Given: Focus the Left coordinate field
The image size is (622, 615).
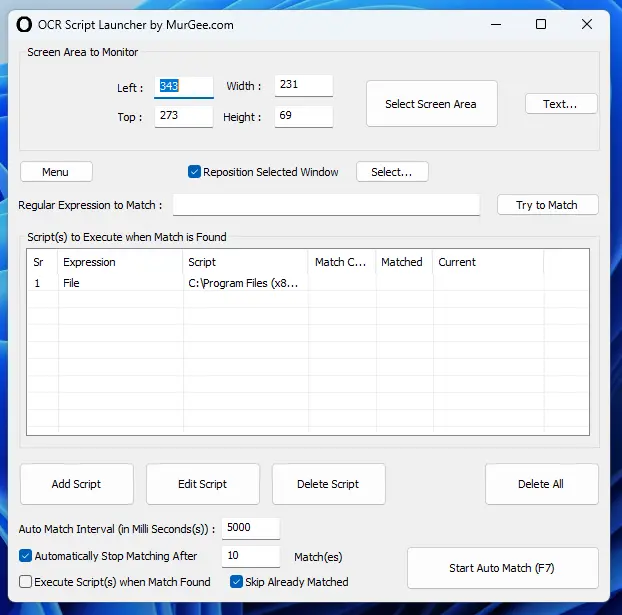Looking at the screenshot, I should pos(184,87).
